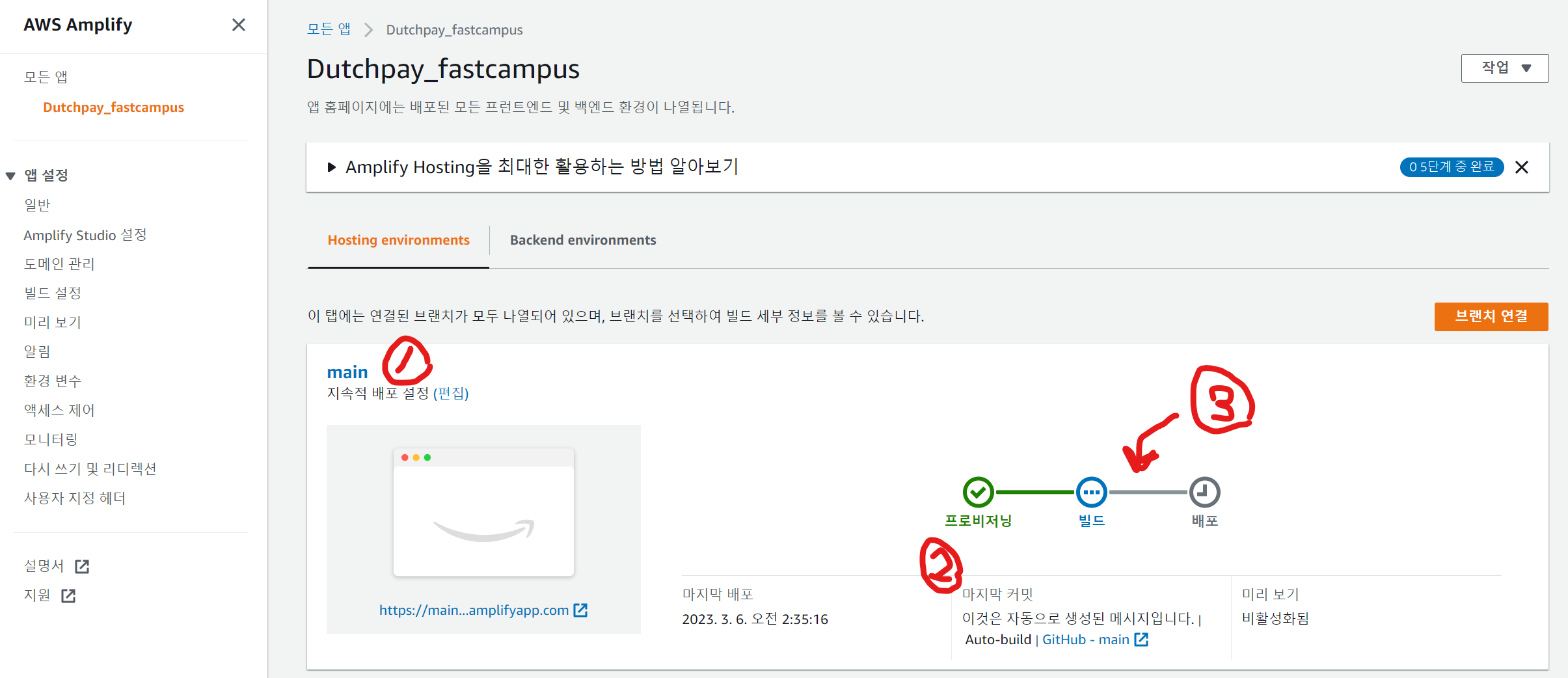This screenshot has height=678, width=1568.
Task: Click the 비활성화됨 preview status text
Action: tap(1275, 619)
